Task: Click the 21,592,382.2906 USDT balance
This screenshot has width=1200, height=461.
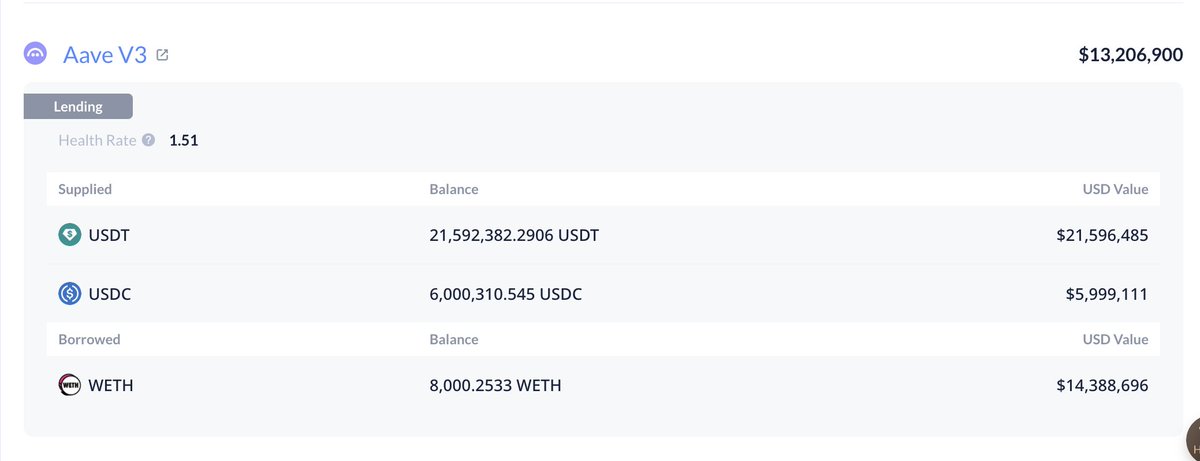Action: pyautogui.click(x=514, y=236)
